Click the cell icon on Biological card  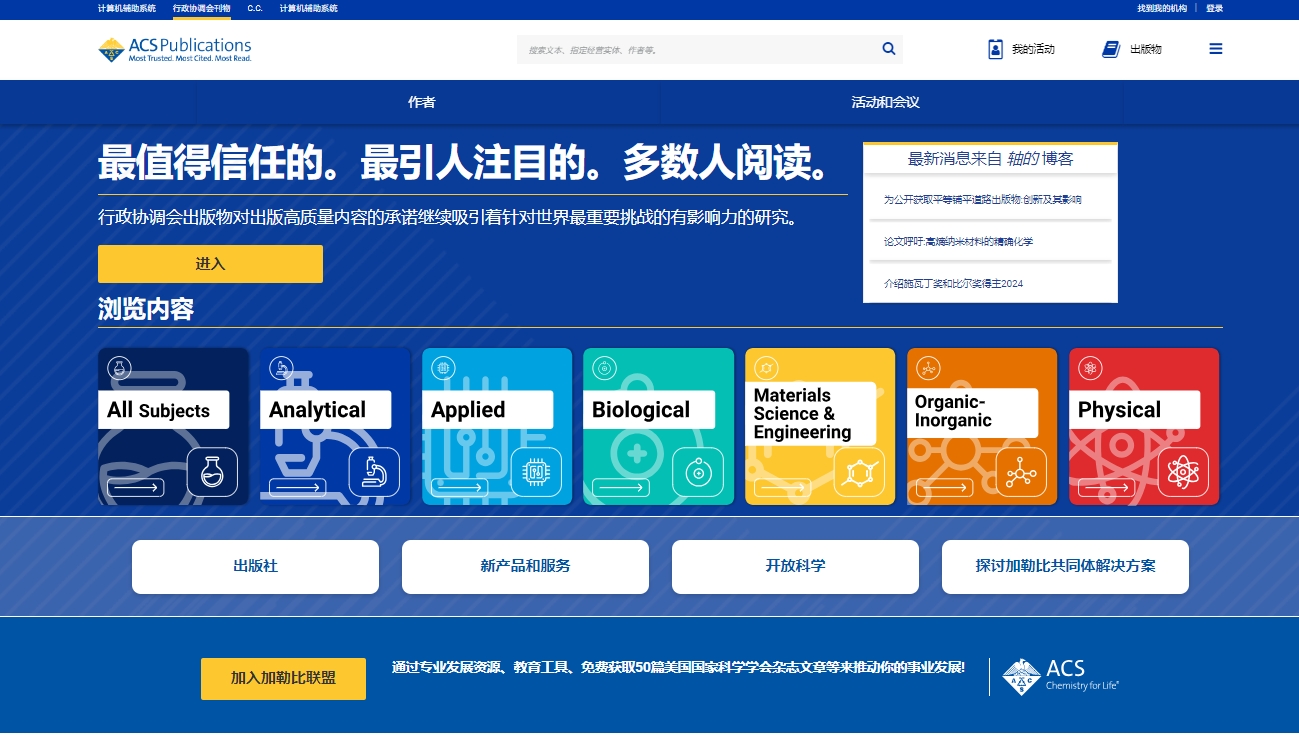[698, 472]
